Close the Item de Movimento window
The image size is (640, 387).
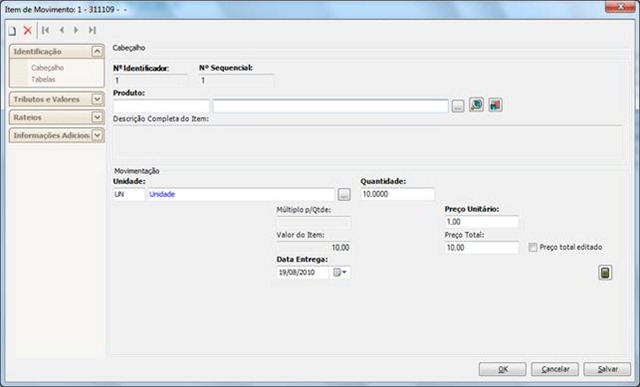[x=620, y=7]
